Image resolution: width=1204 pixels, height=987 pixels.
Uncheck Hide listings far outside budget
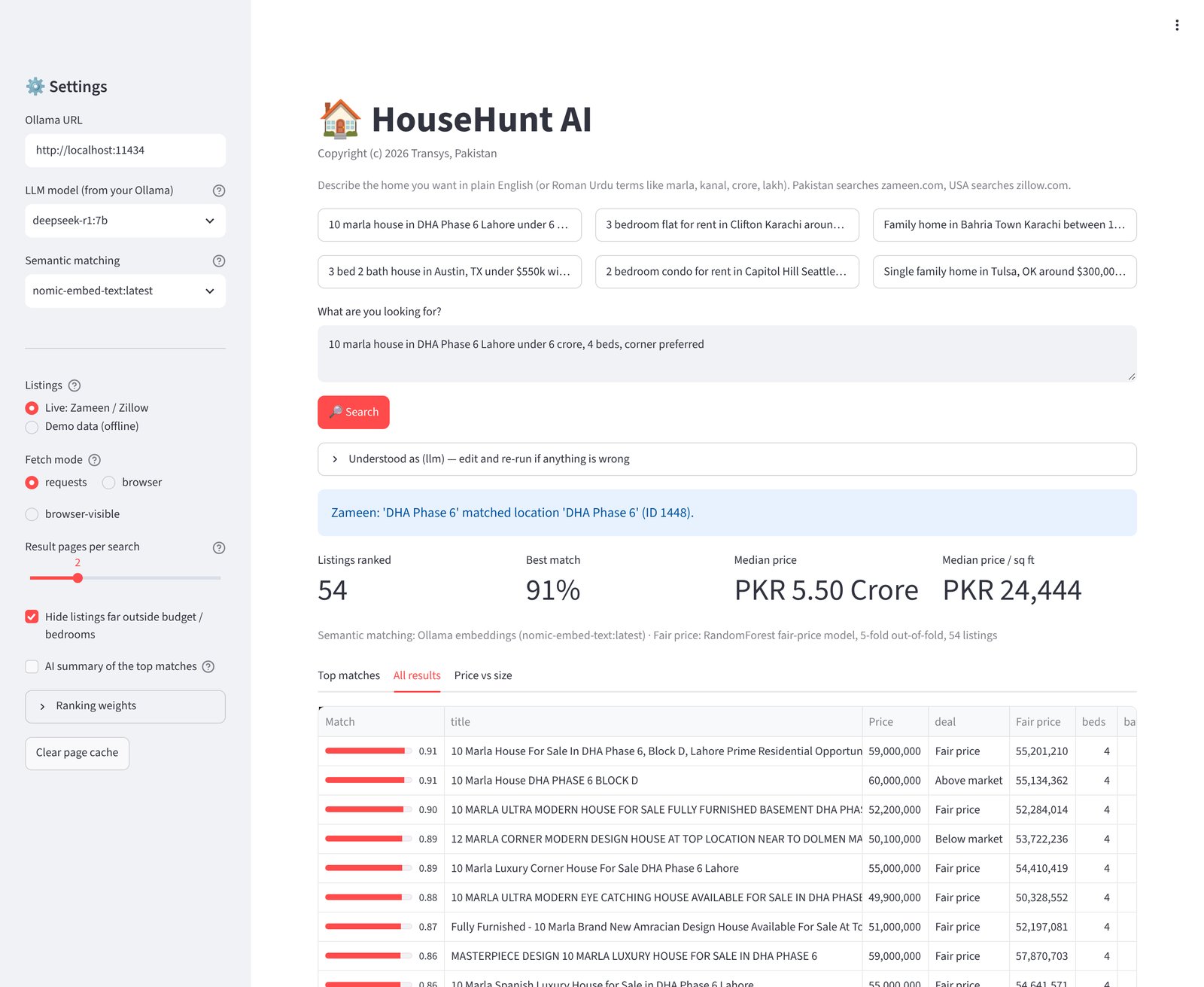32,617
